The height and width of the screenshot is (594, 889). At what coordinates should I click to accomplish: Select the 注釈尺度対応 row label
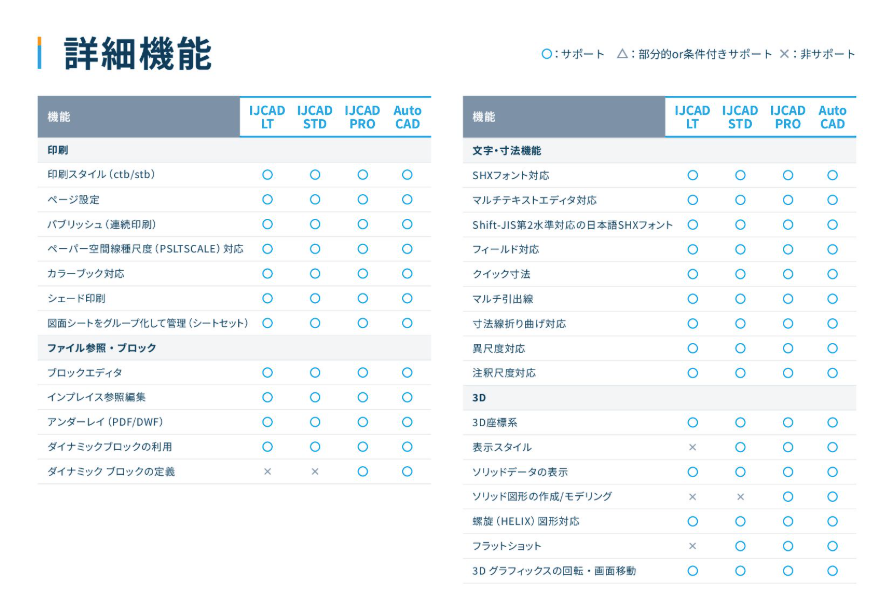503,373
